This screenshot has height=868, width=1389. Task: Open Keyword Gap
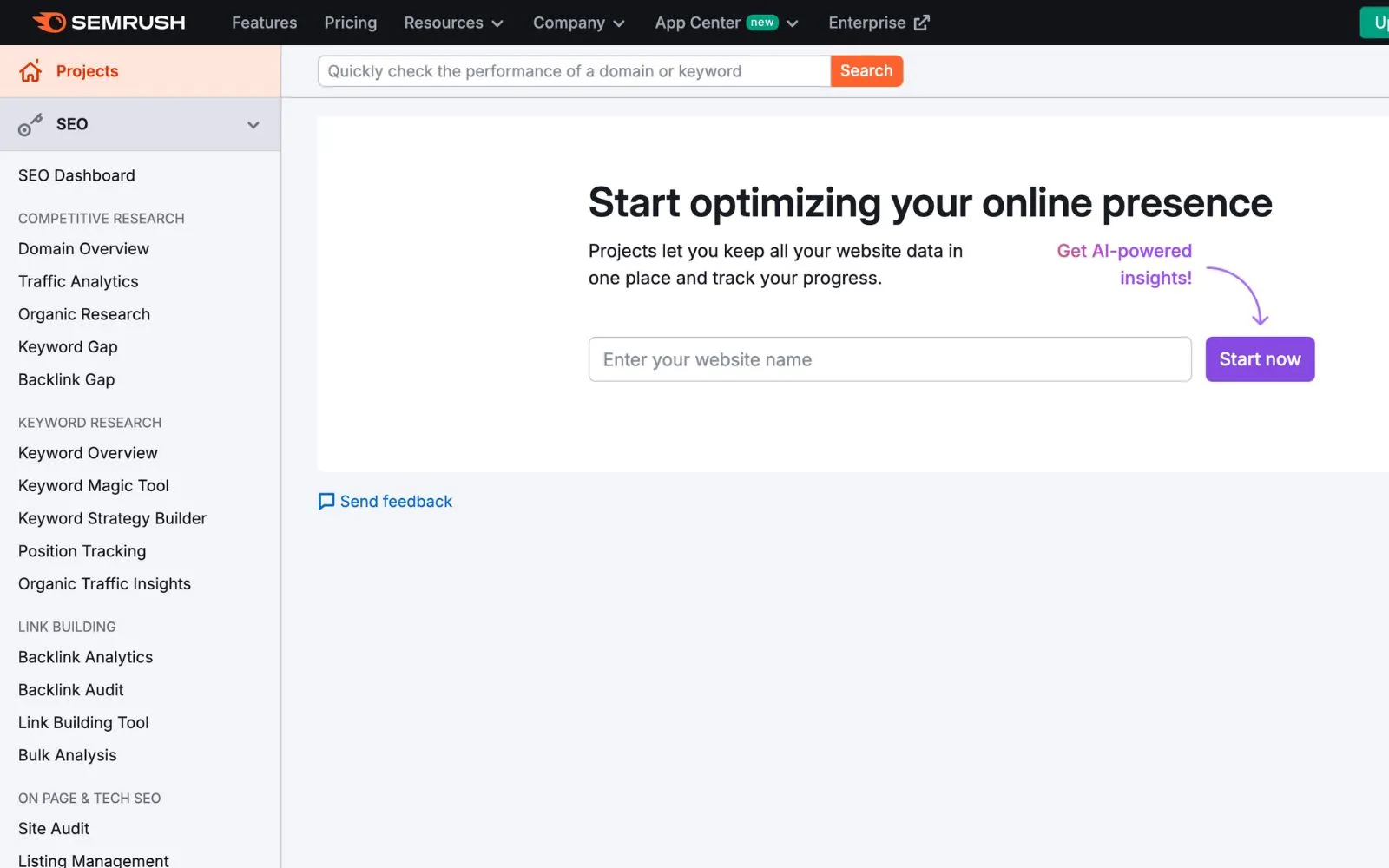click(68, 347)
